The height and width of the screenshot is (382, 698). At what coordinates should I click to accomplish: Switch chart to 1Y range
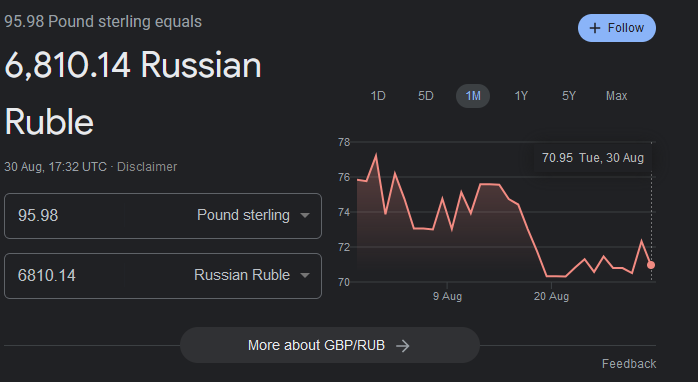[521, 96]
